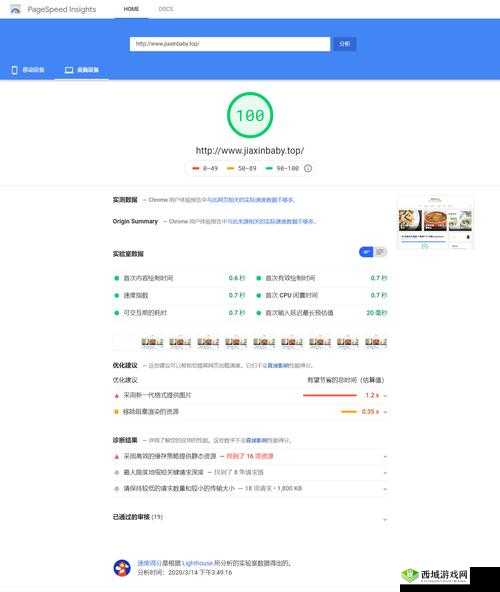Click the blue analyze button beside URL field
Screen dimensions: 500x592
[x=344, y=44]
